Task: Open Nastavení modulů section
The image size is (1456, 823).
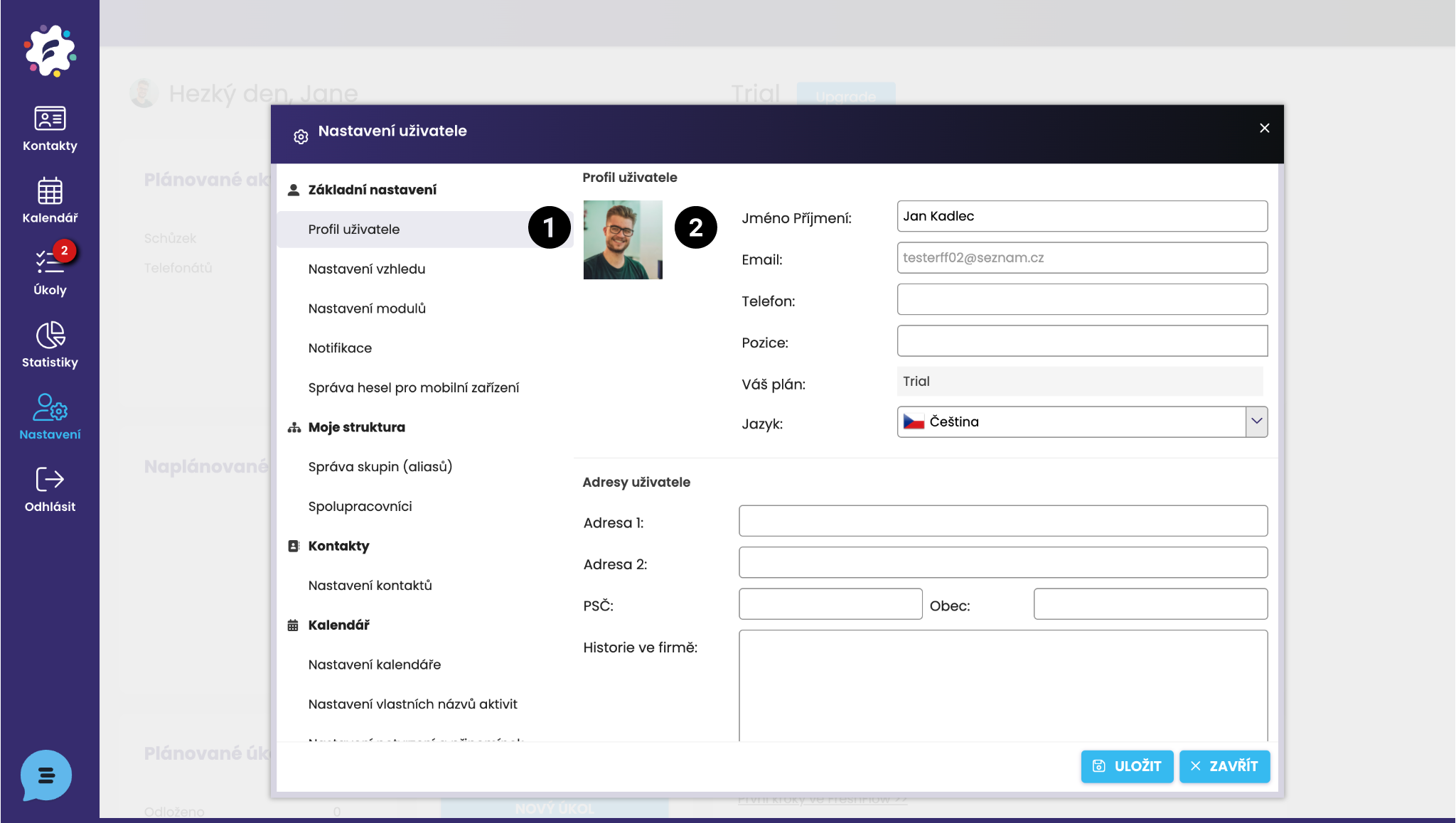Action: (367, 308)
